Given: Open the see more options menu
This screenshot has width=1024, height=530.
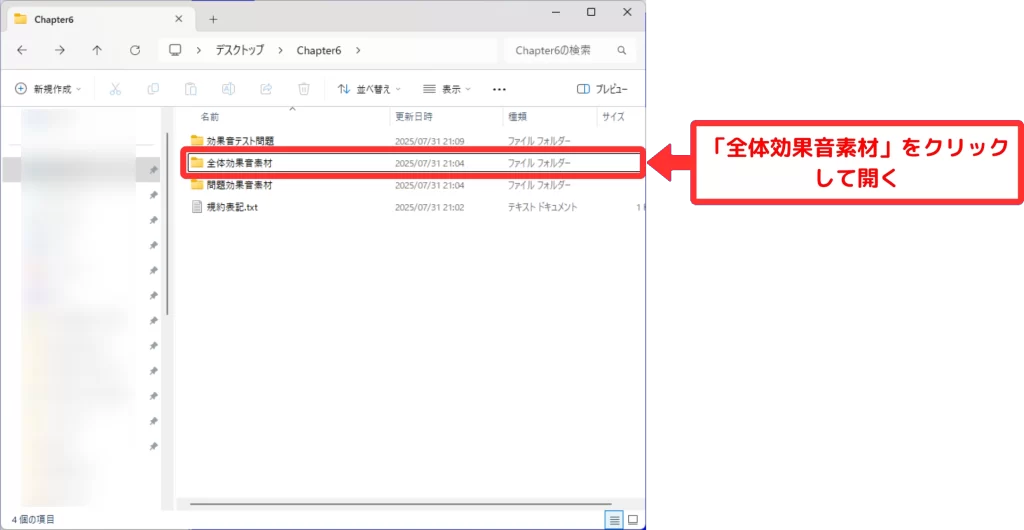Looking at the screenshot, I should [x=500, y=89].
